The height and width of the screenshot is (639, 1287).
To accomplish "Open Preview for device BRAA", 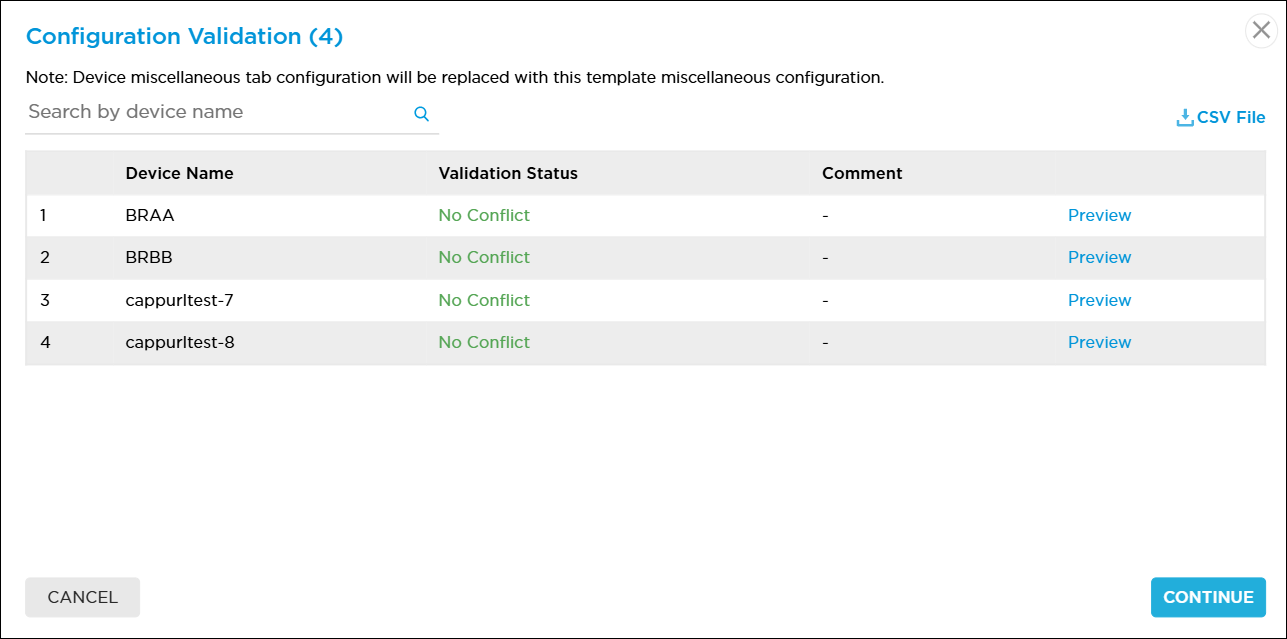I will 1099,215.
